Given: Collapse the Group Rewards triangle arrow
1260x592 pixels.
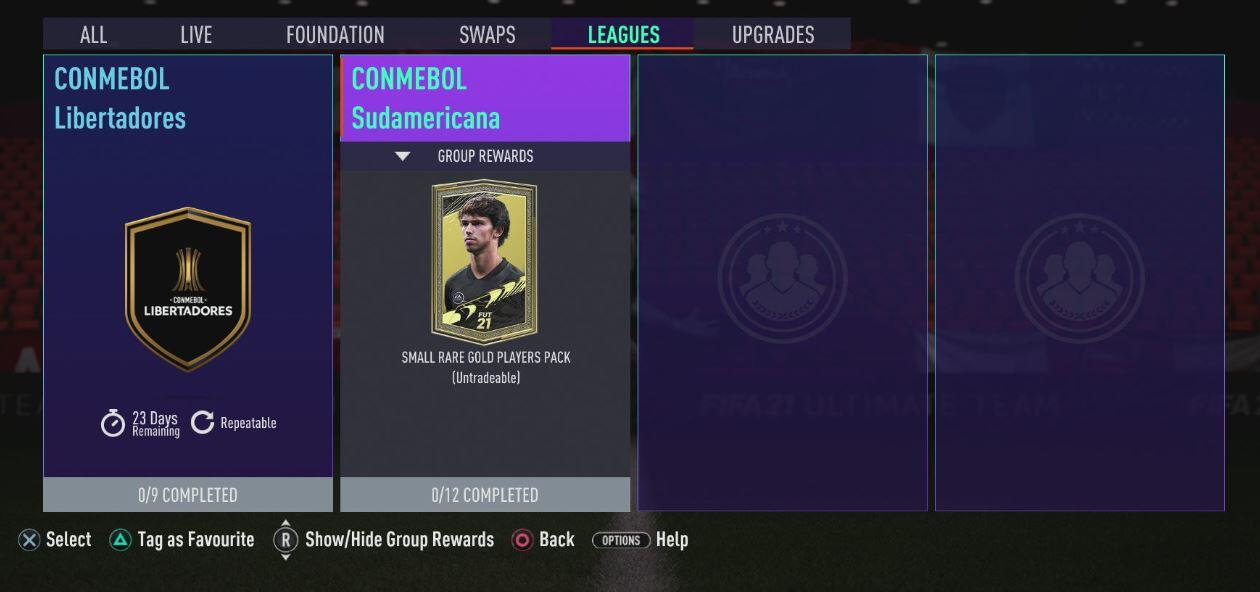Looking at the screenshot, I should [402, 156].
